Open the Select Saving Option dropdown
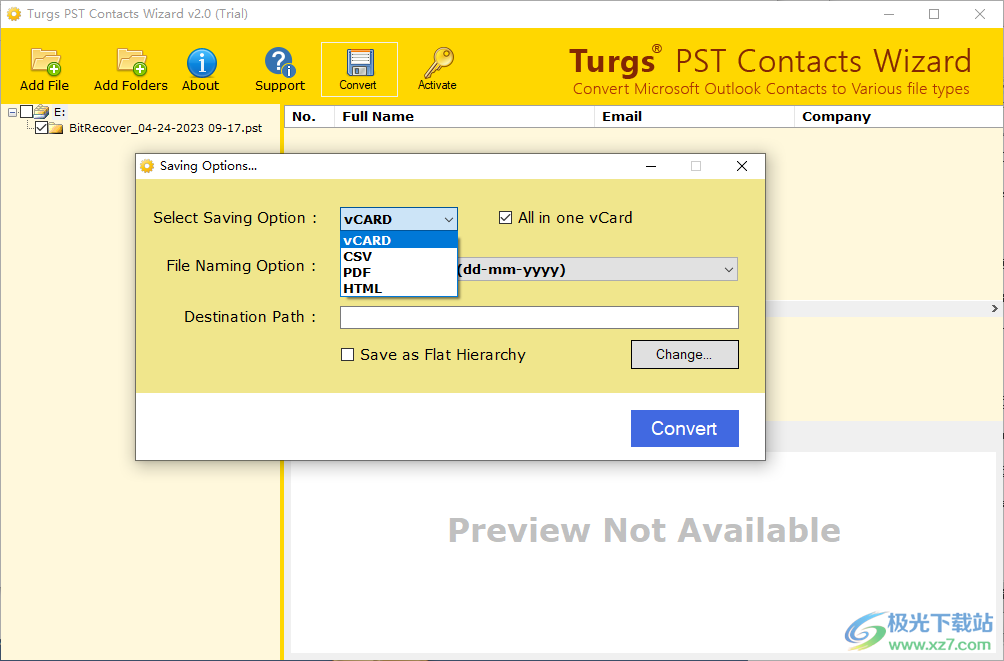This screenshot has height=661, width=1004. pyautogui.click(x=448, y=218)
